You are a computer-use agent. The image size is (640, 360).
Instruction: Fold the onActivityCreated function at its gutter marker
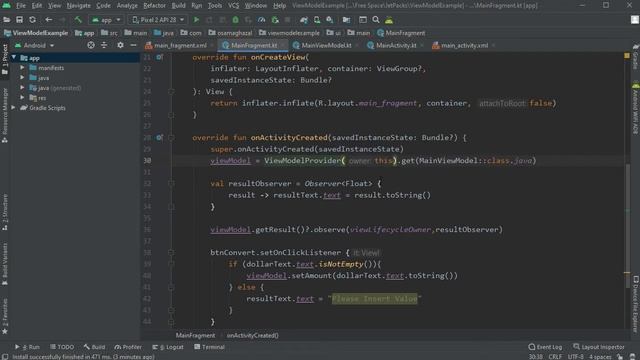click(x=171, y=138)
